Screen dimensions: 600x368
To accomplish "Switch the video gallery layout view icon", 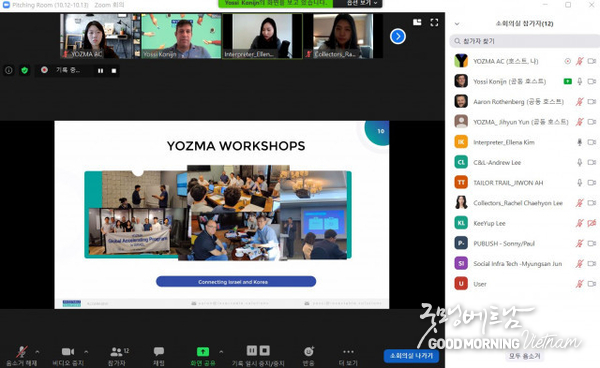I will point(417,23).
